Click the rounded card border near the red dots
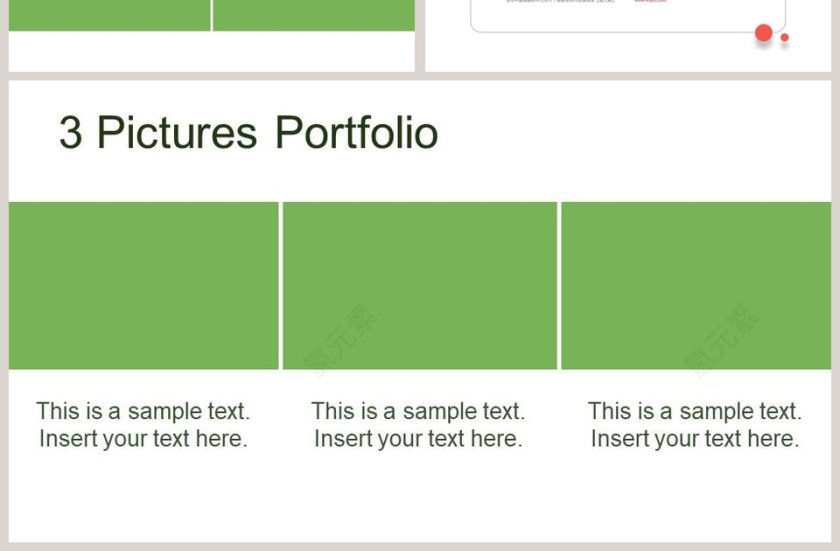The height and width of the screenshot is (551, 840). 620,32
